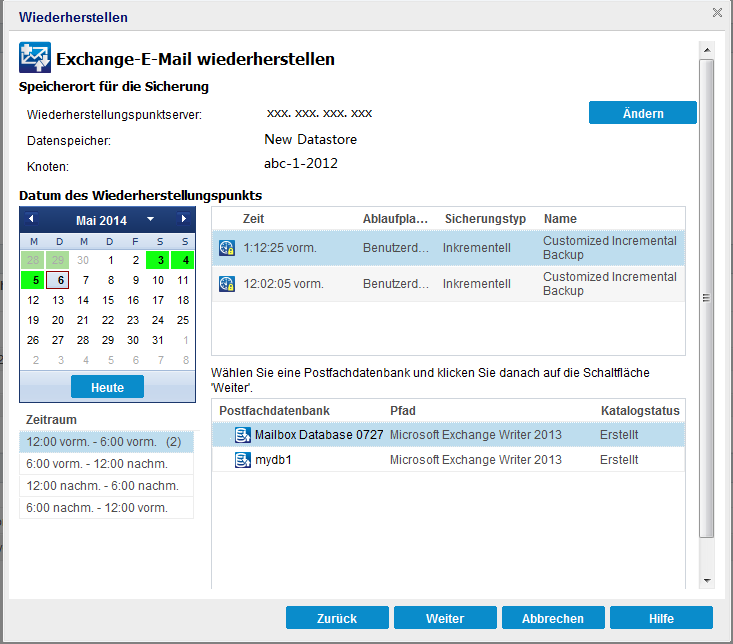Viewport: 733px width, 644px height.
Task: Click the Abbrechen button
Action: (553, 618)
